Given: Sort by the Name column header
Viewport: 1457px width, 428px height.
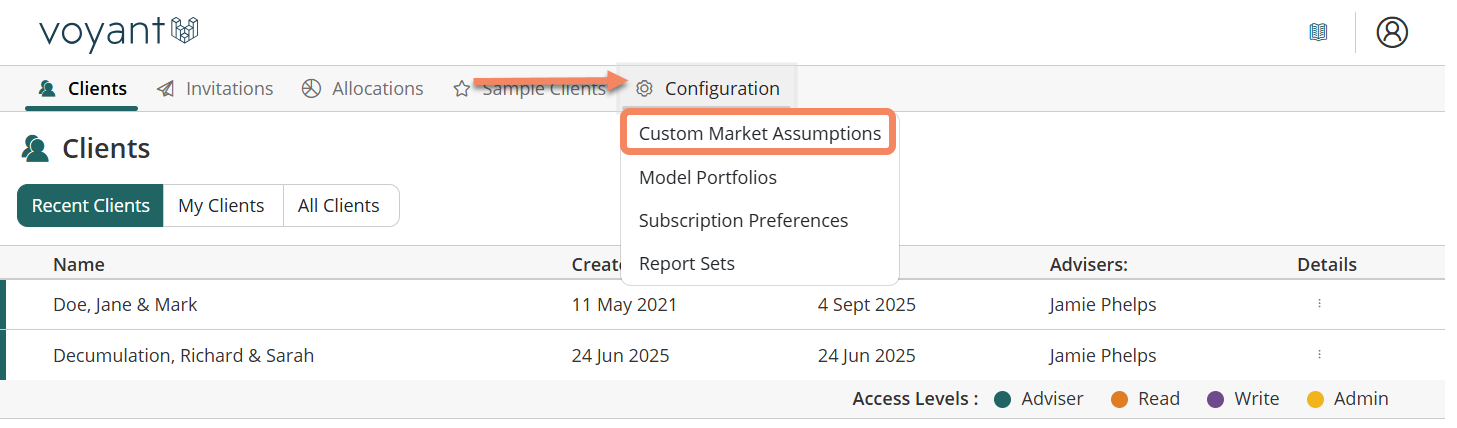Looking at the screenshot, I should point(78,265).
